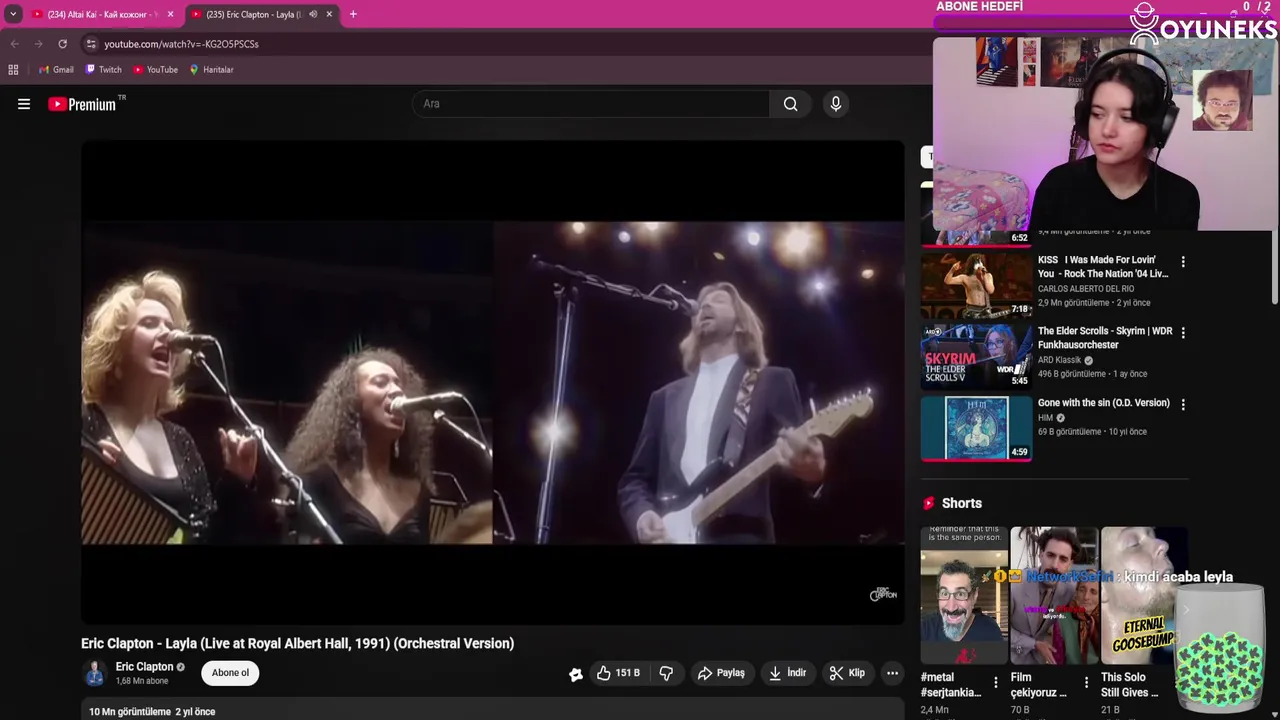Start voice search with the microphone icon
The width and height of the screenshot is (1280, 720).
tap(836, 104)
